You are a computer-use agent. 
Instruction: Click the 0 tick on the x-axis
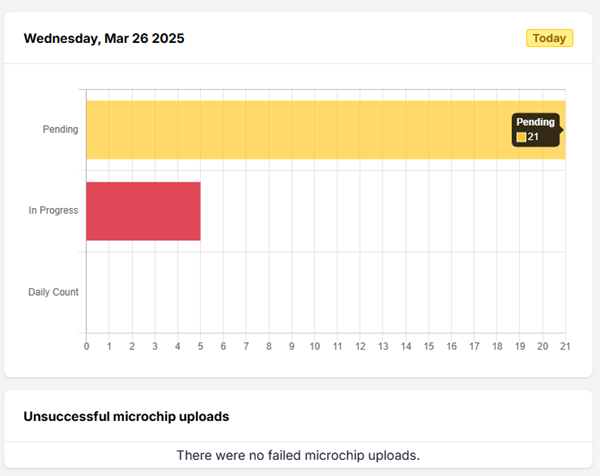point(86,347)
